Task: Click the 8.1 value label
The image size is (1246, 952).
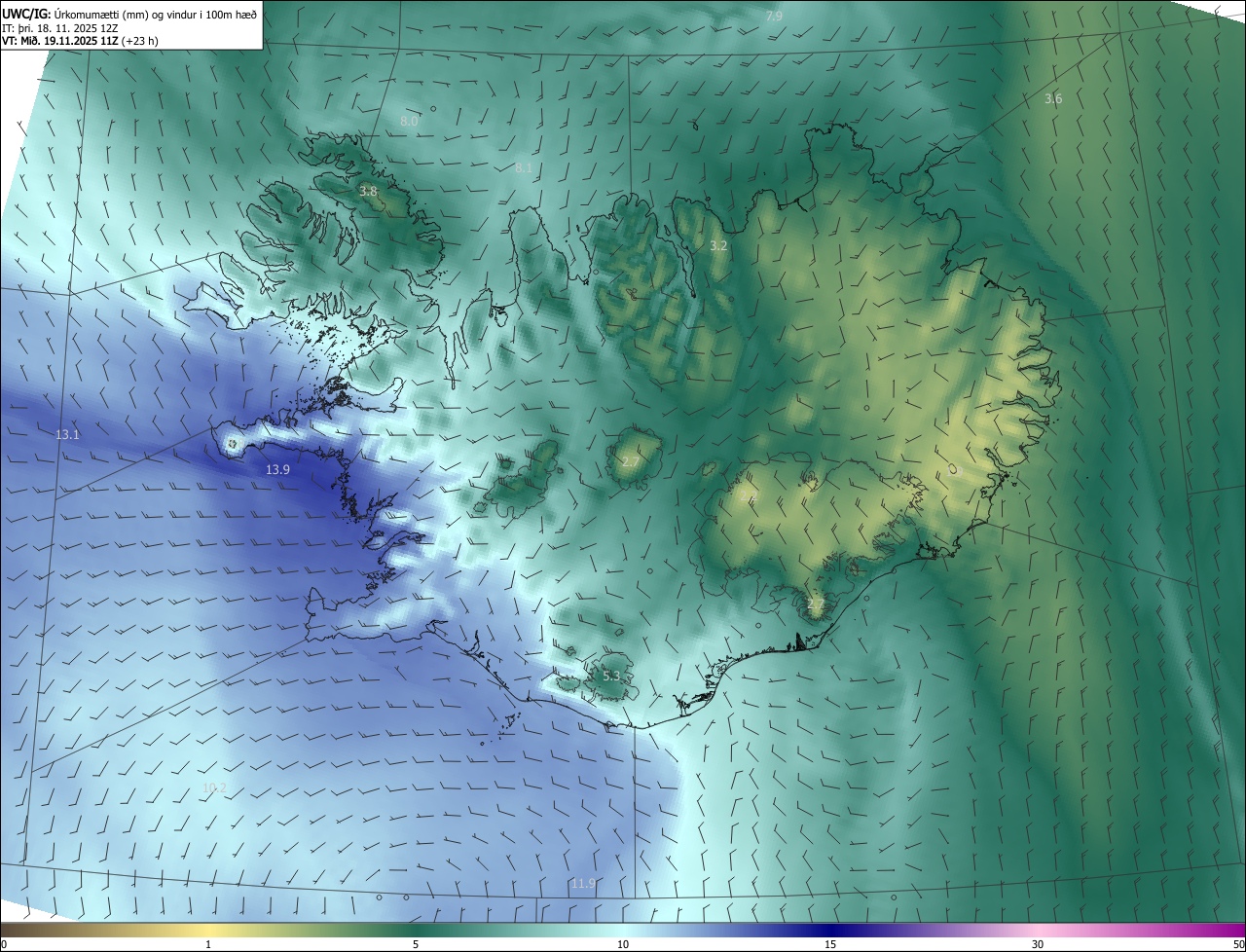Action: tap(524, 168)
